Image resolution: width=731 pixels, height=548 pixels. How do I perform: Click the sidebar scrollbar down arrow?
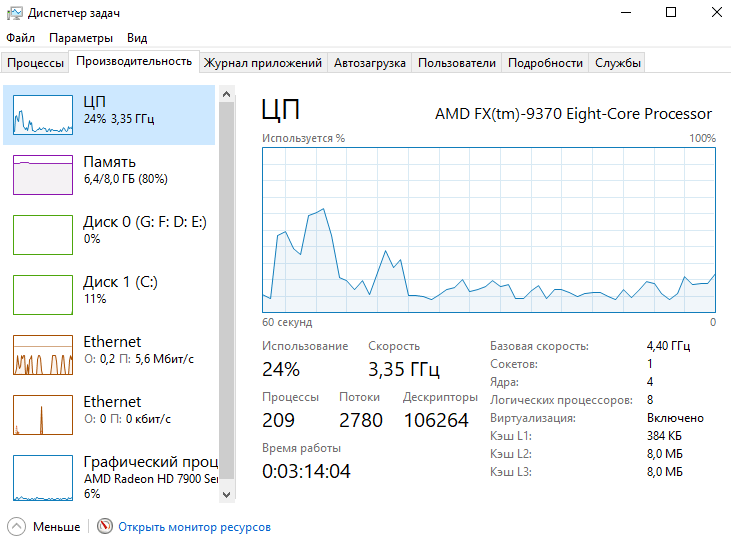[x=227, y=495]
